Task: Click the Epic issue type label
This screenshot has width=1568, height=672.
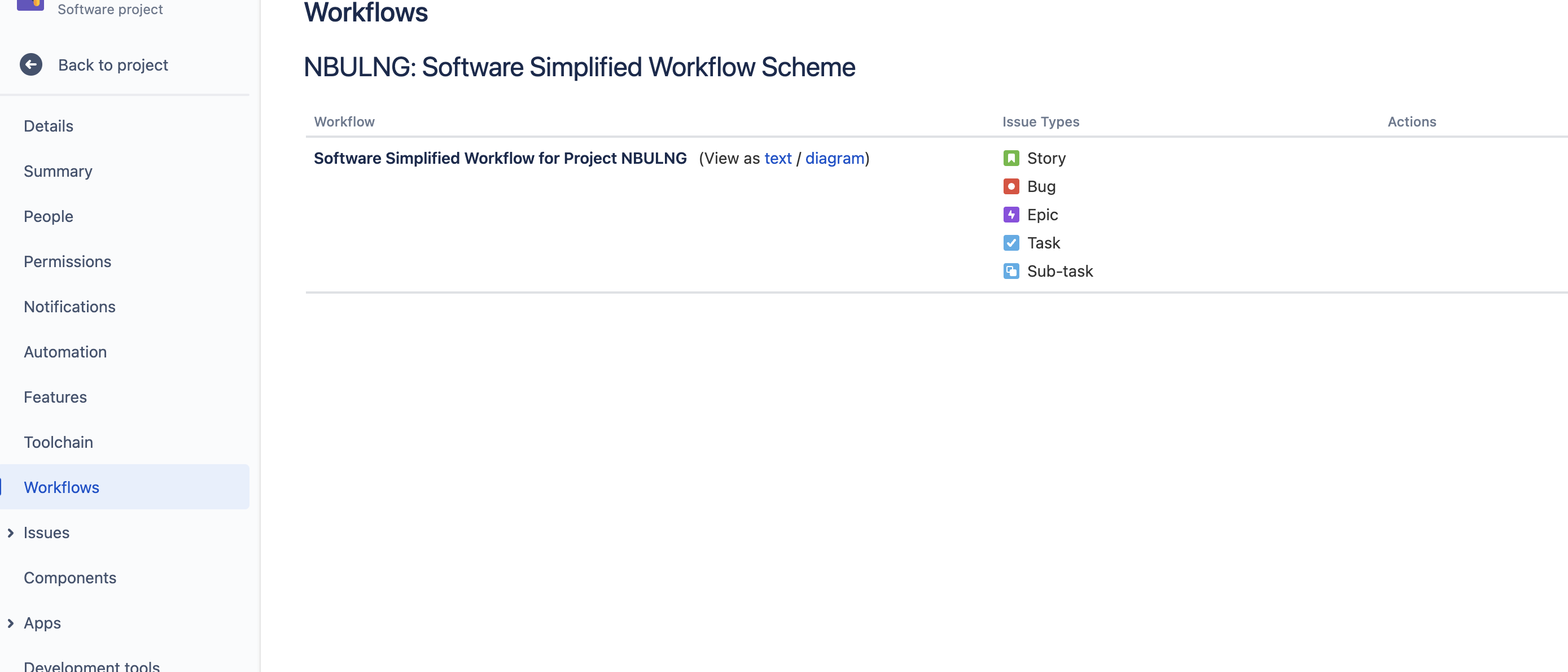Action: [1042, 215]
